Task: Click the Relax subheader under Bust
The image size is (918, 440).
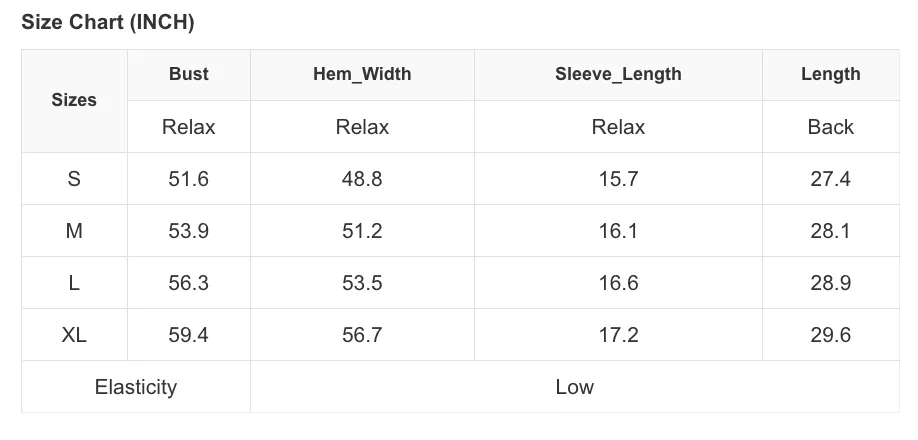Action: click(189, 126)
